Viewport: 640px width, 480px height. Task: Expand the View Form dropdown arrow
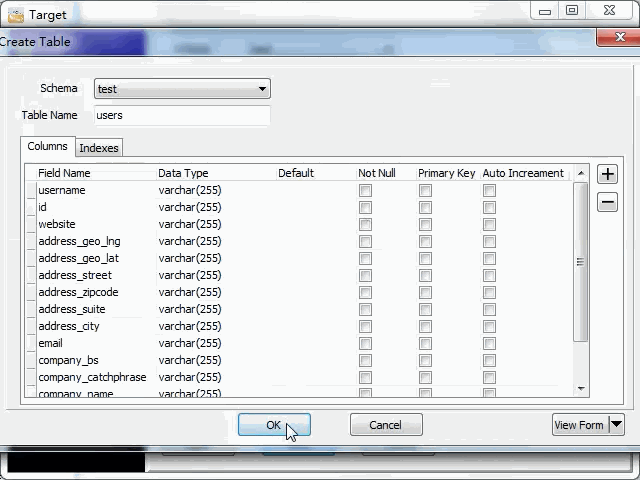point(616,425)
